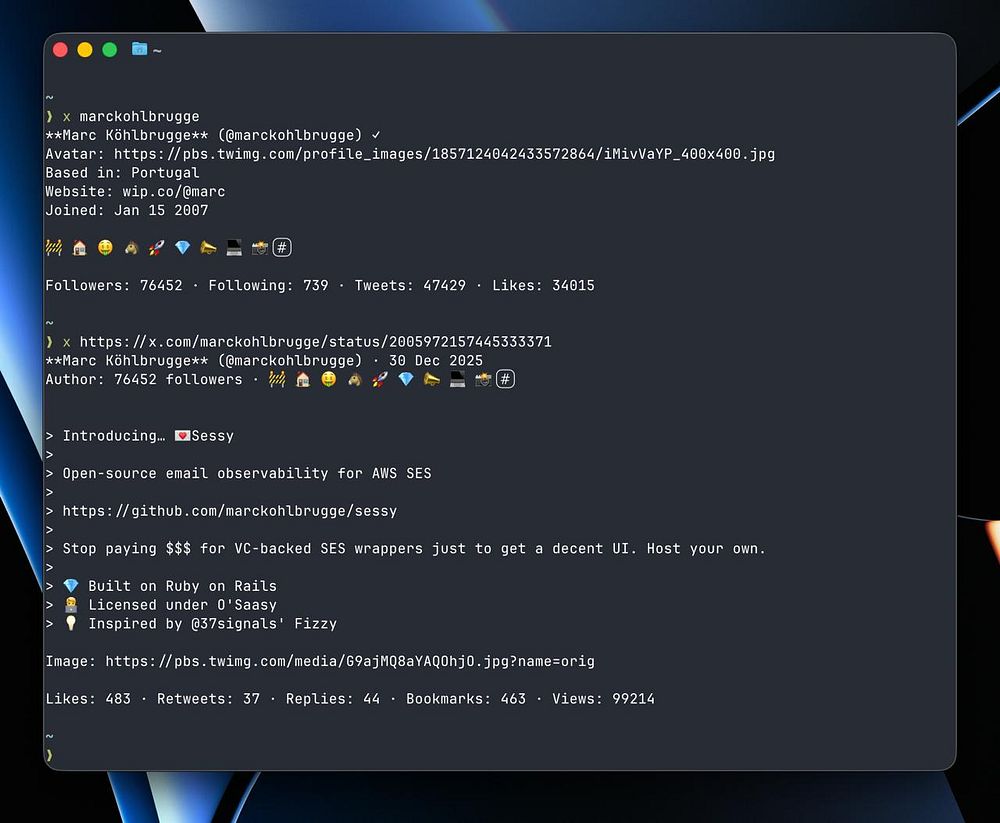Click the rocket emoji in the profile bio line
Image resolution: width=1000 pixels, height=823 pixels.
point(157,248)
